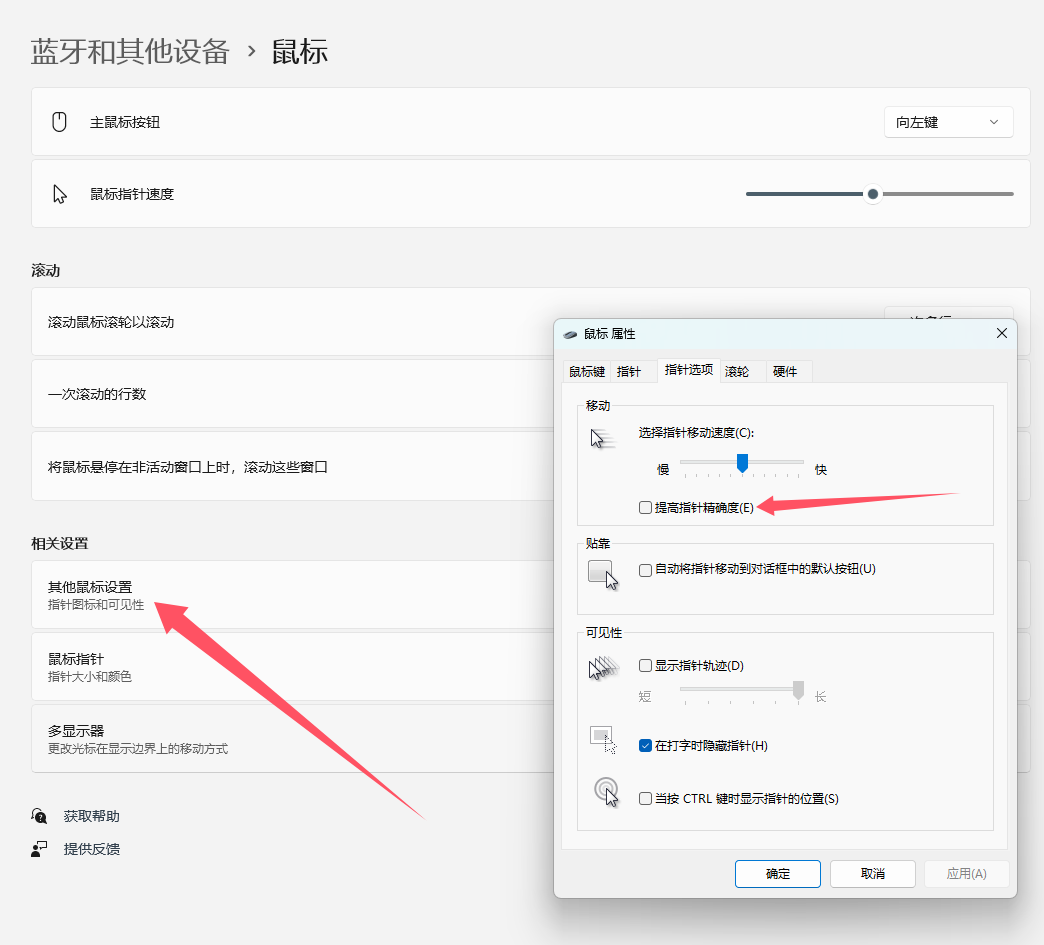The width and height of the screenshot is (1044, 945).
Task: Click the pointer icon beside 鼠标指针速度
Action: click(x=60, y=194)
